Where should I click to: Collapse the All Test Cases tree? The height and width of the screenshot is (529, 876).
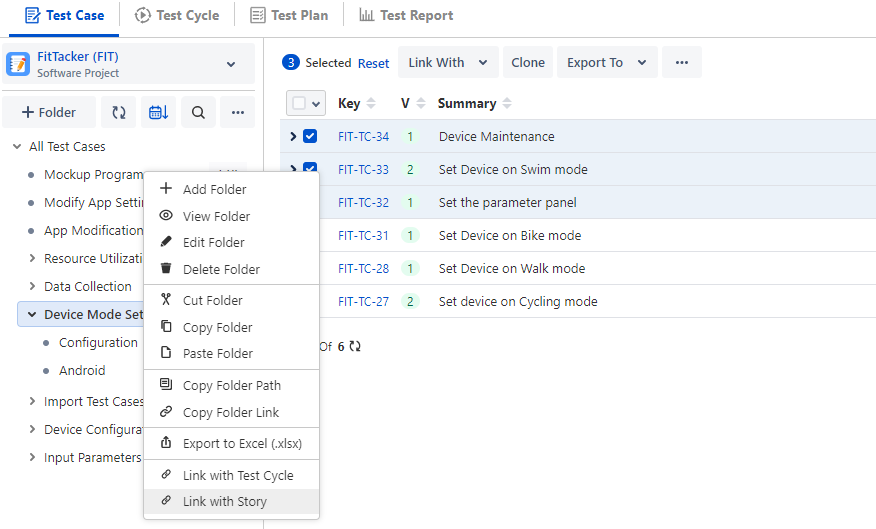(x=17, y=146)
